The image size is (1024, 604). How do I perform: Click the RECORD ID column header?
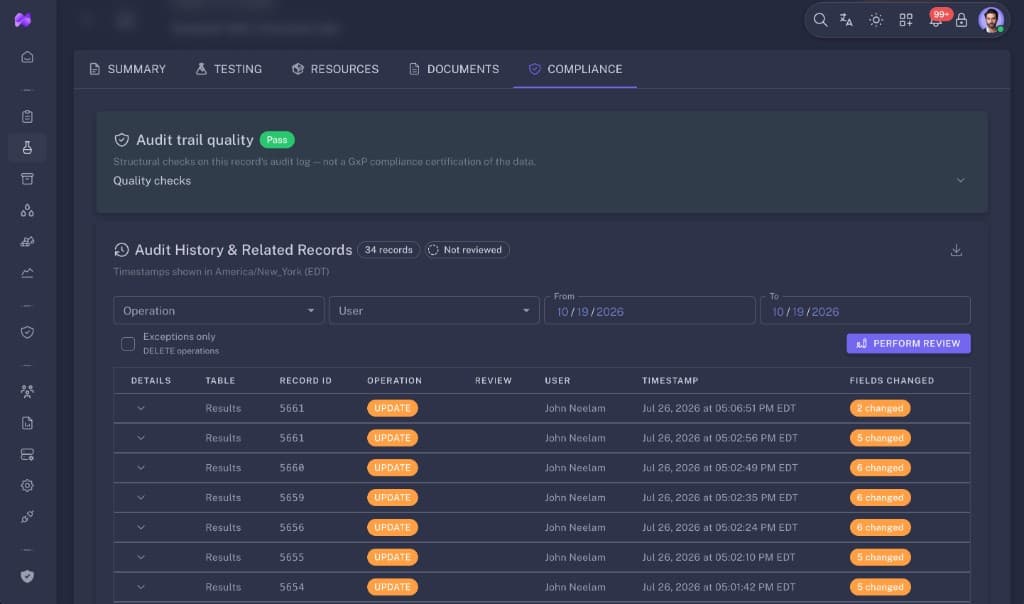pos(306,381)
